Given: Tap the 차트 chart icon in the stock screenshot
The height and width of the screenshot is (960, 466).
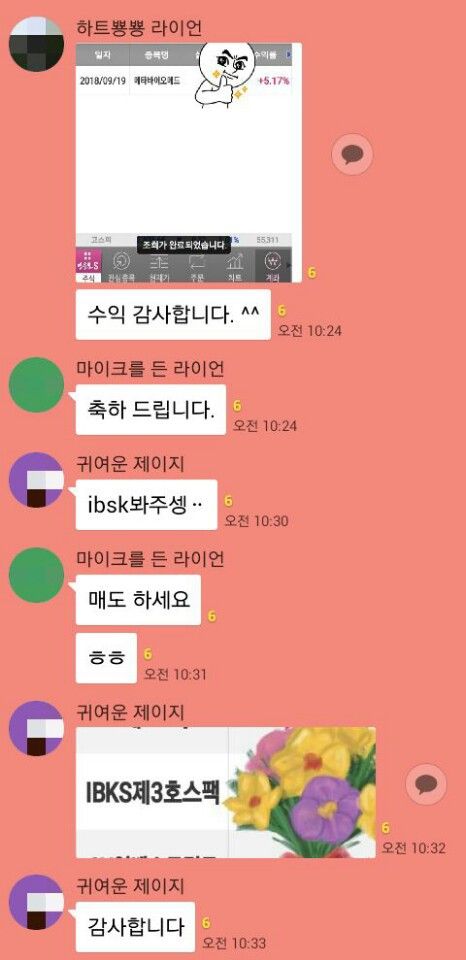Looking at the screenshot, I should [x=235, y=265].
